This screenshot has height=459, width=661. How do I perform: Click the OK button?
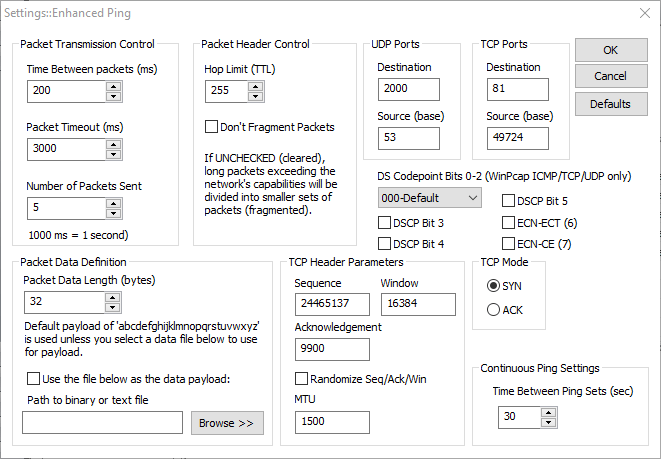point(611,50)
